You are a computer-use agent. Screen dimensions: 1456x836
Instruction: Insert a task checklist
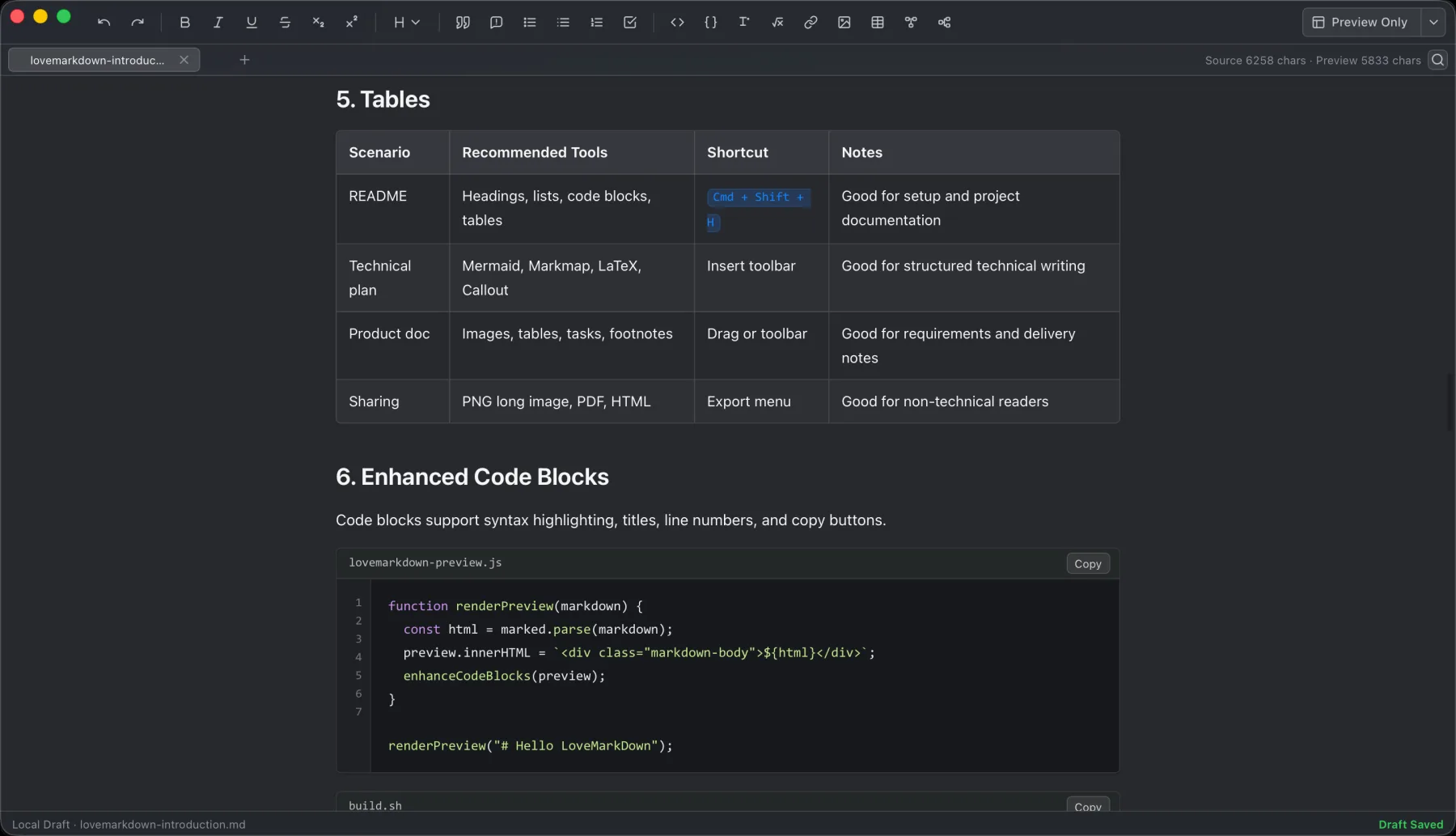click(x=630, y=22)
